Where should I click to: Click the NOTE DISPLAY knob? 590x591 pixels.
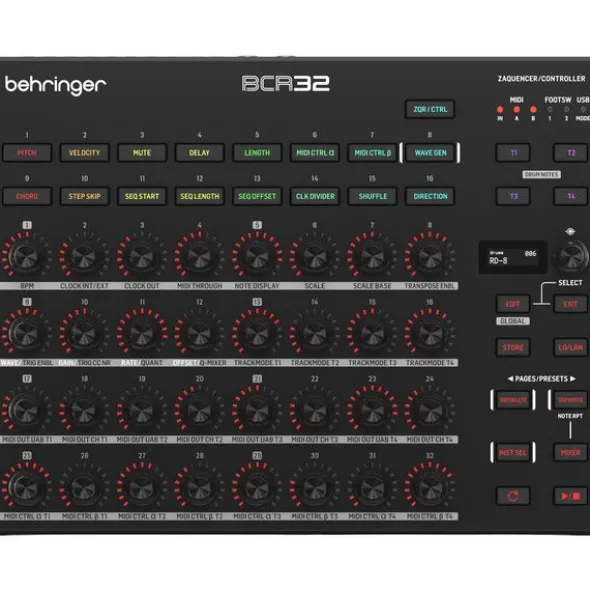coord(257,257)
